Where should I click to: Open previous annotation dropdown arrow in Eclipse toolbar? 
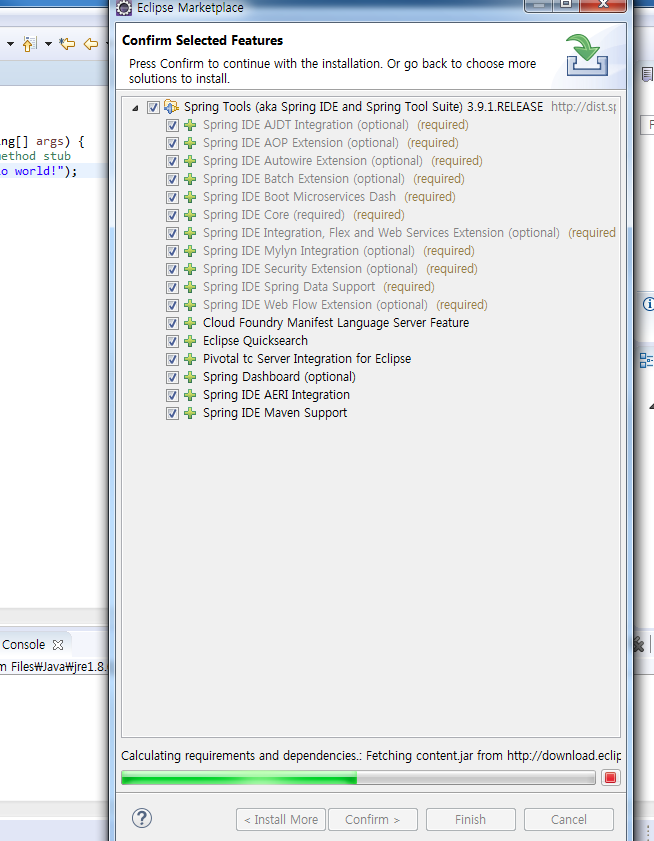48,44
